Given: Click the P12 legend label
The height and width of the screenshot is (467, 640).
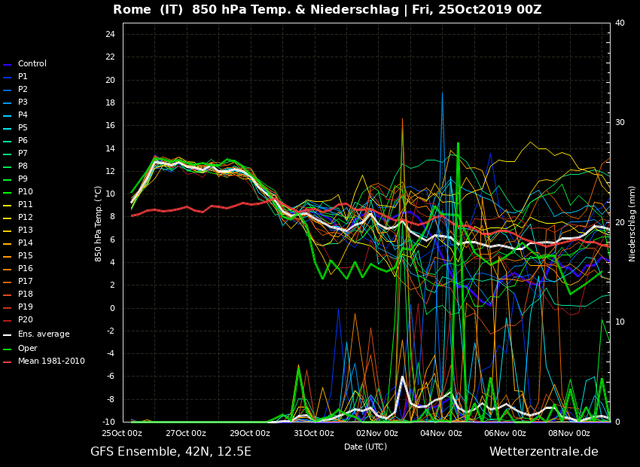Looking at the screenshot, I should coord(25,217).
